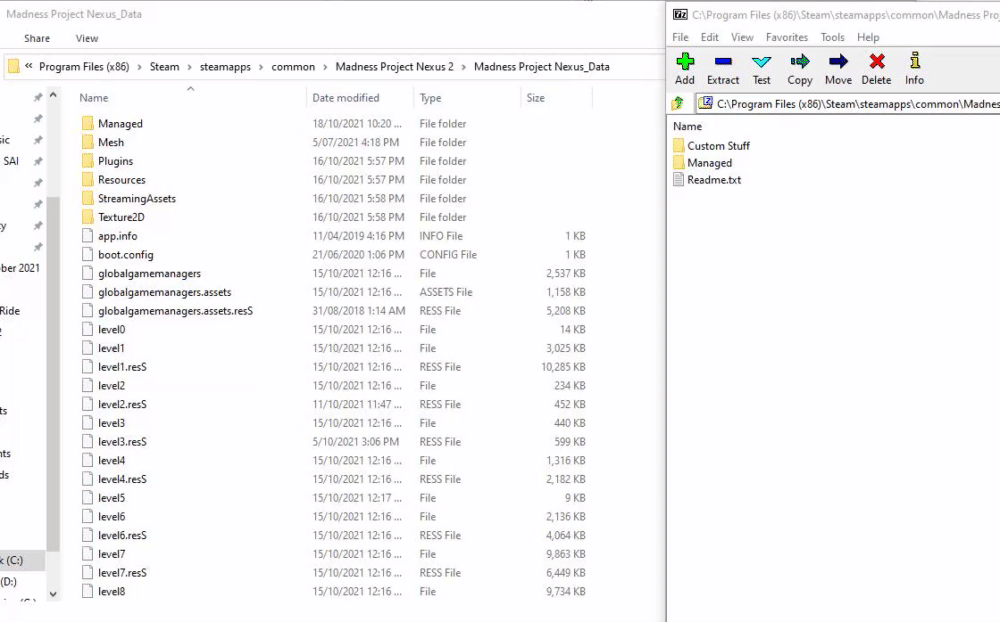Select globalgamemanagers.assets.resS file
This screenshot has width=1000, height=622.
[x=167, y=311]
